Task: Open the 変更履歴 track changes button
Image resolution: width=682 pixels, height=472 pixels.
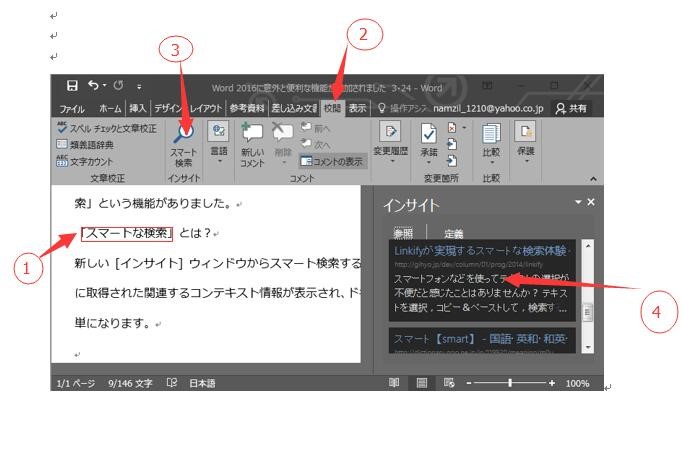Action: tap(390, 143)
